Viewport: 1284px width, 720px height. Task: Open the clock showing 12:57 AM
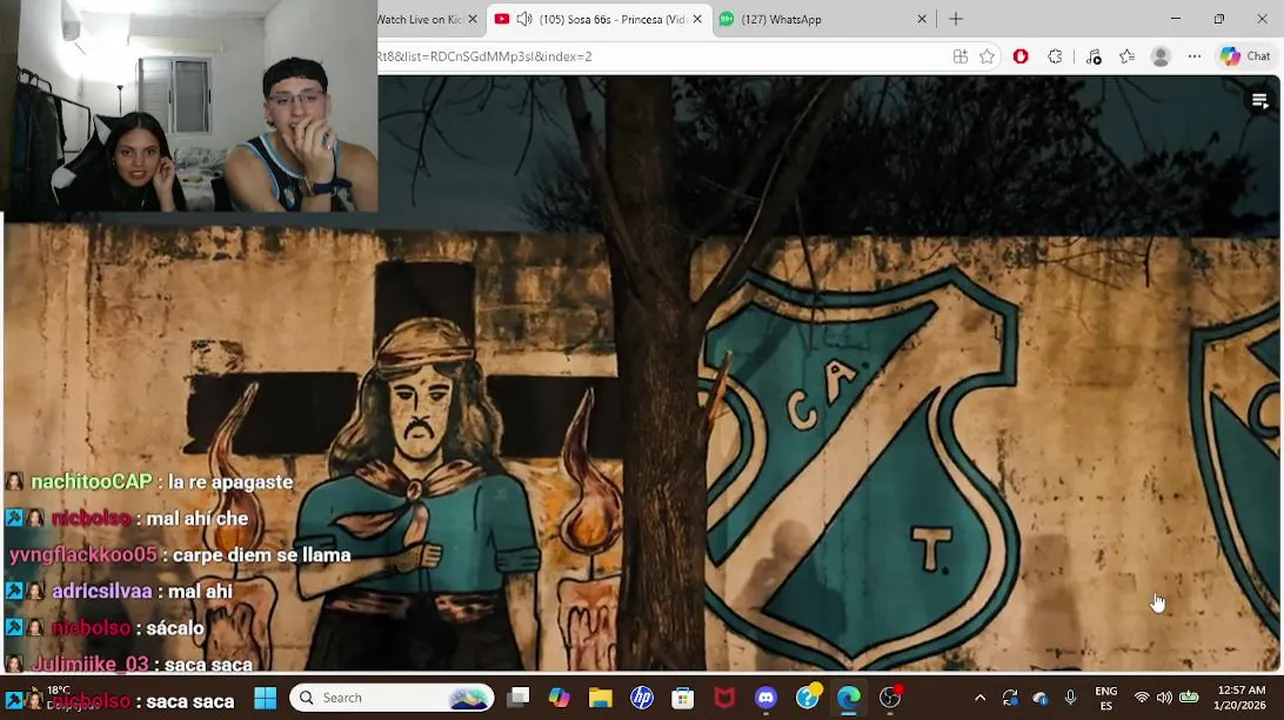pos(1242,698)
